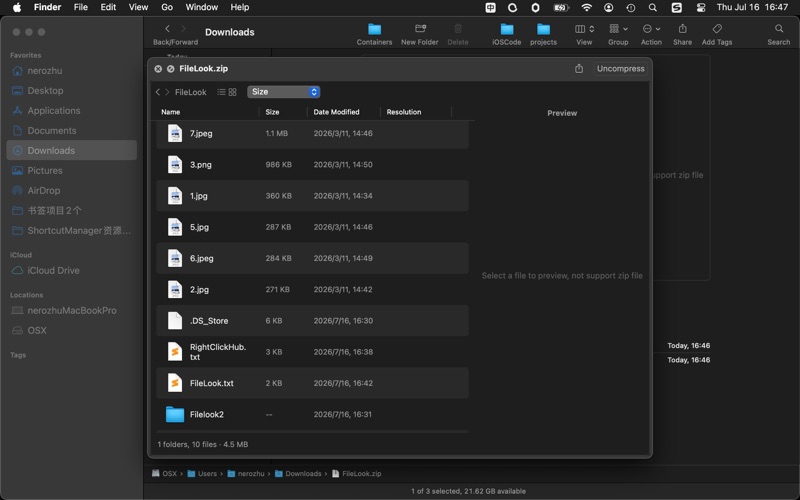Select the 5.jpg row
The image size is (800, 500).
tap(312, 227)
